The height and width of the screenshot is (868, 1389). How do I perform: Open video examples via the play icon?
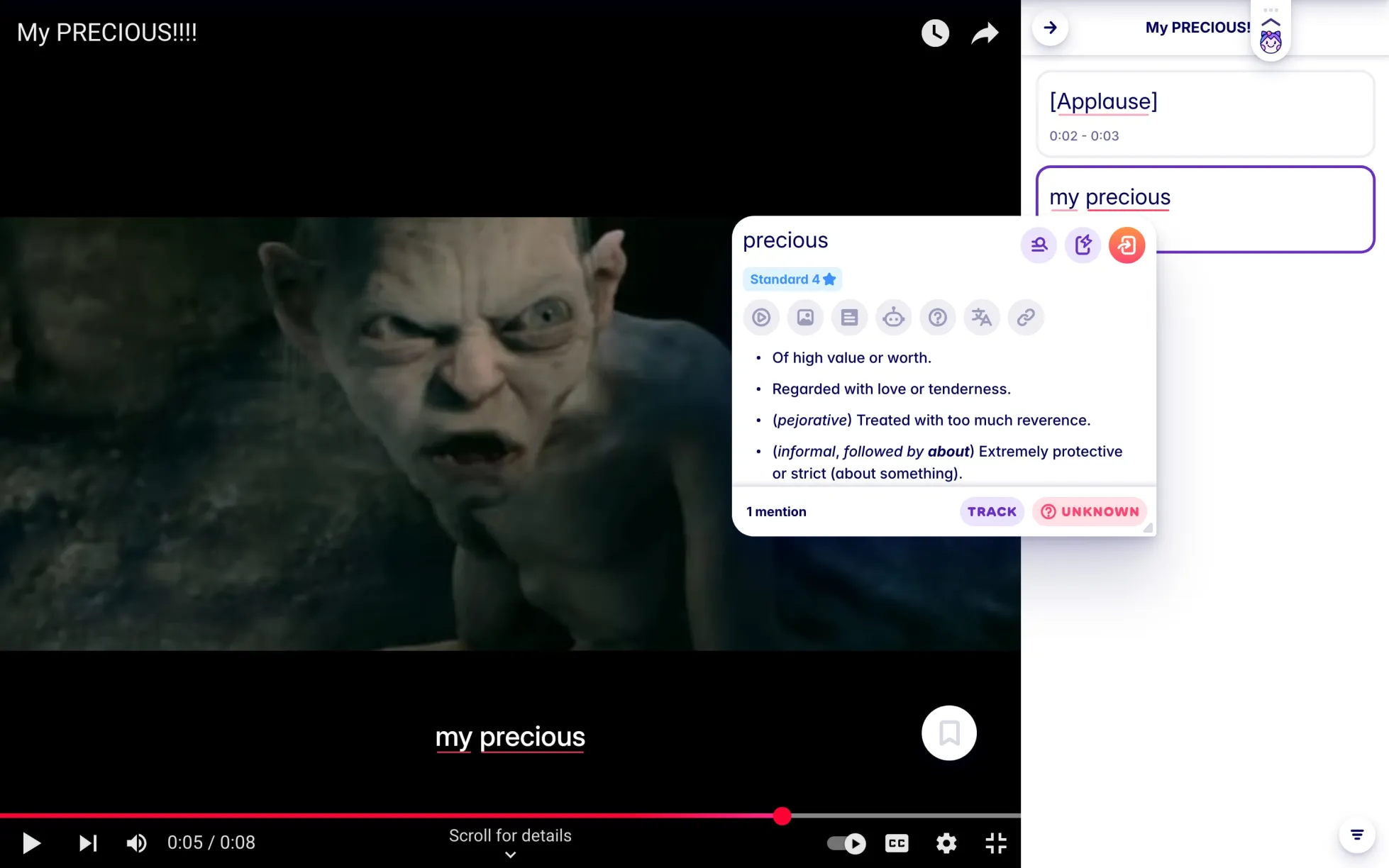click(x=761, y=317)
